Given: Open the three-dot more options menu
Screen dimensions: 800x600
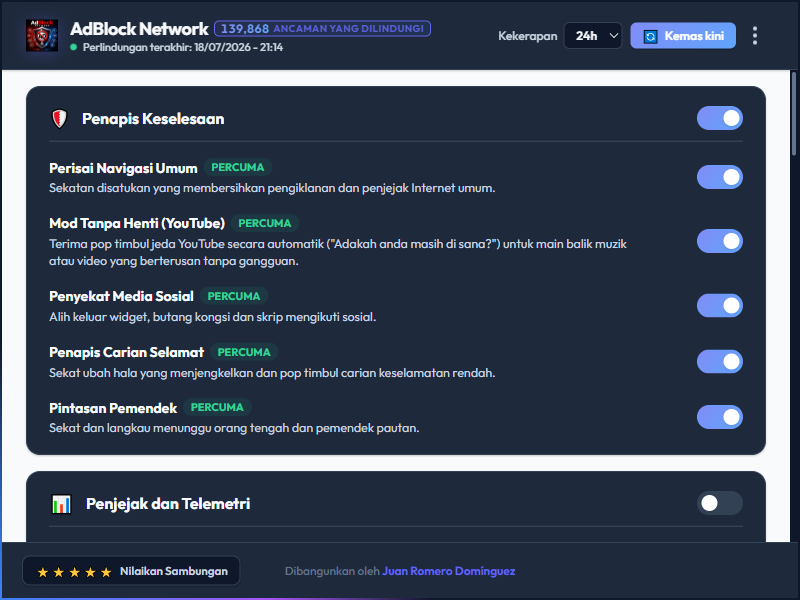Looking at the screenshot, I should pos(755,36).
